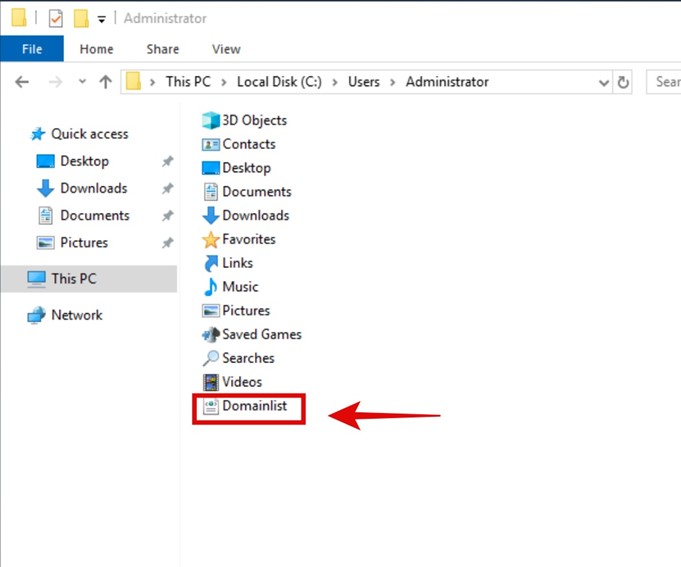Select the Pictures folder icon in file list

pos(211,310)
